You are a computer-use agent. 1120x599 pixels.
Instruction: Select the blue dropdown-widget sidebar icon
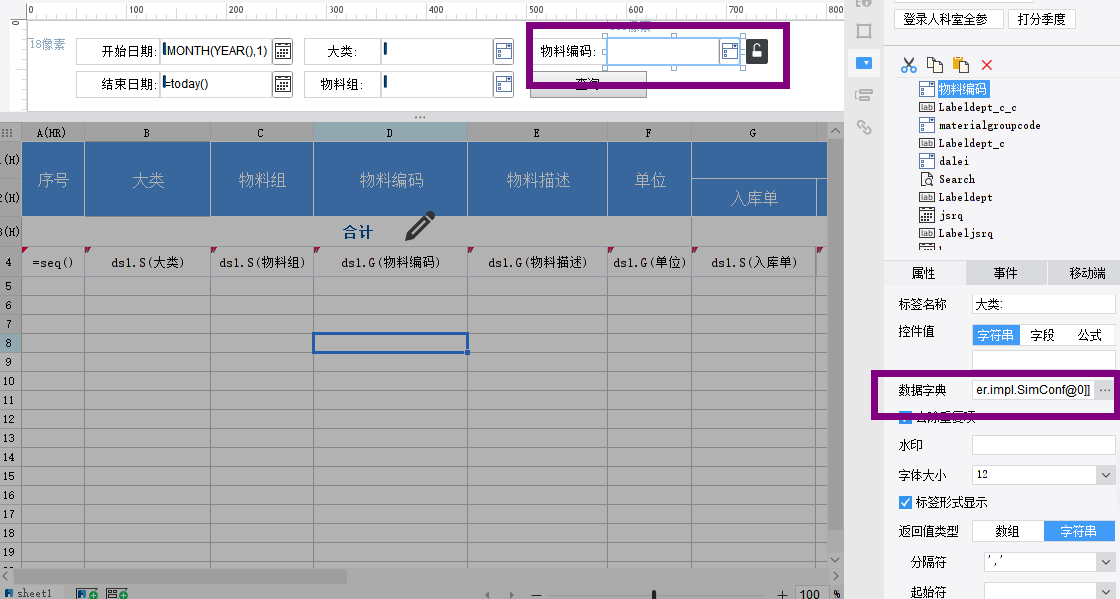(x=864, y=63)
